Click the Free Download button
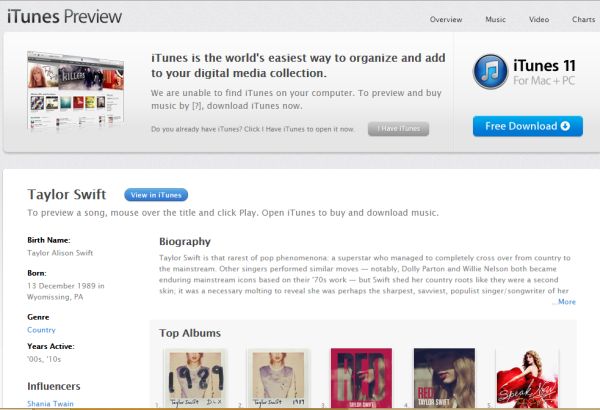The width and height of the screenshot is (600, 410). pos(528,126)
